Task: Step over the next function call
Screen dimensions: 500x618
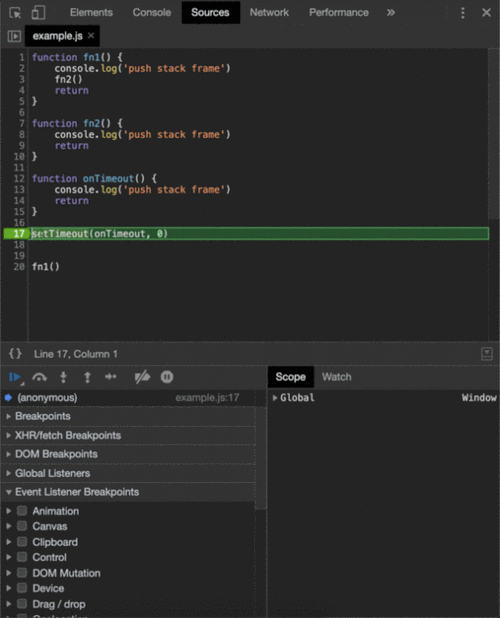Action: [39, 377]
